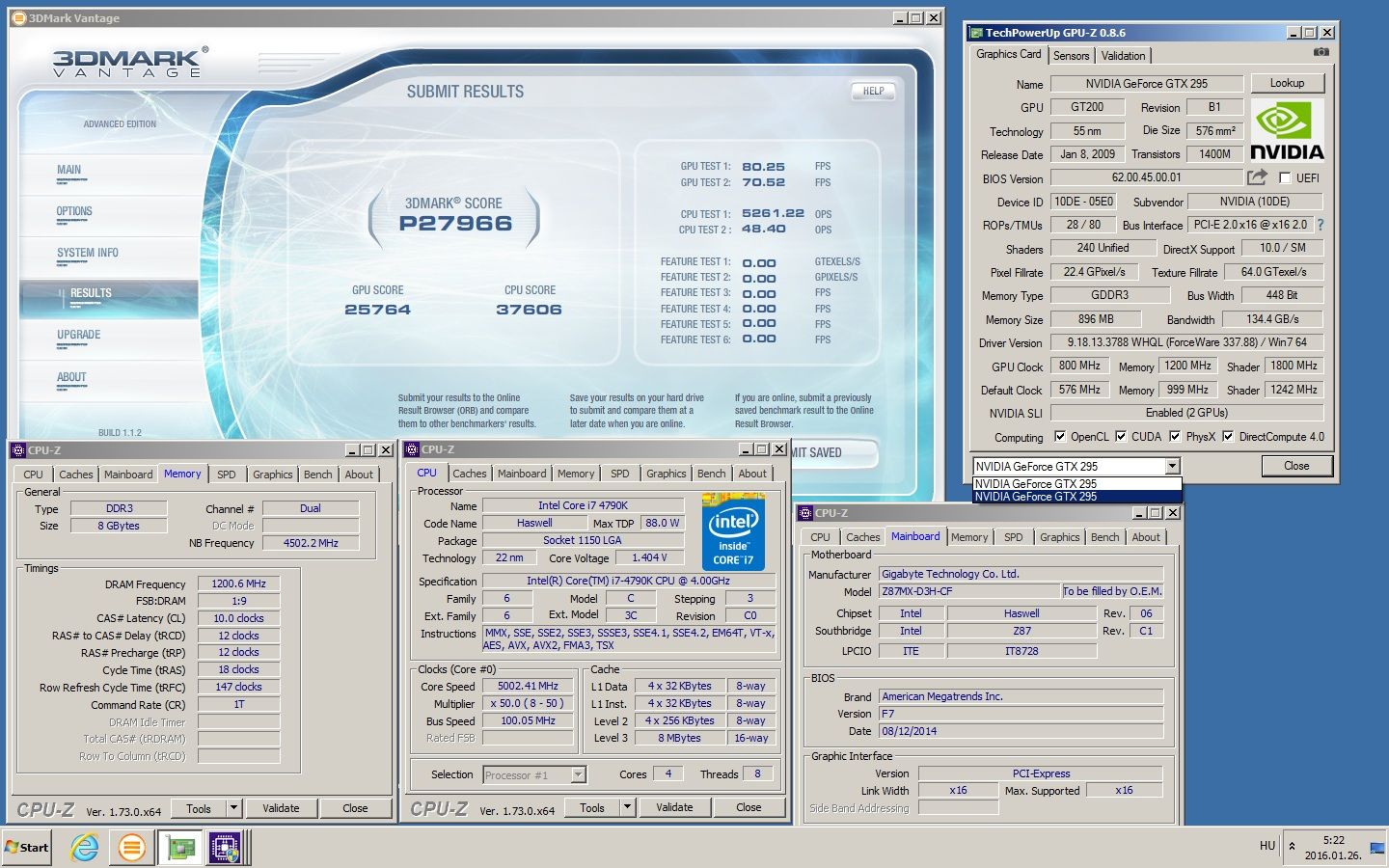Click the 3DMark Vantage taskbar icon
This screenshot has height=868, width=1389.
coord(132,848)
